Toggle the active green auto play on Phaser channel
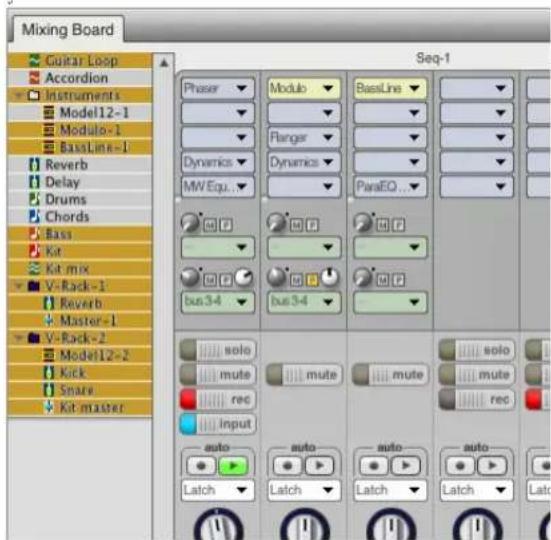This screenshot has height=540, width=551. coord(233,466)
